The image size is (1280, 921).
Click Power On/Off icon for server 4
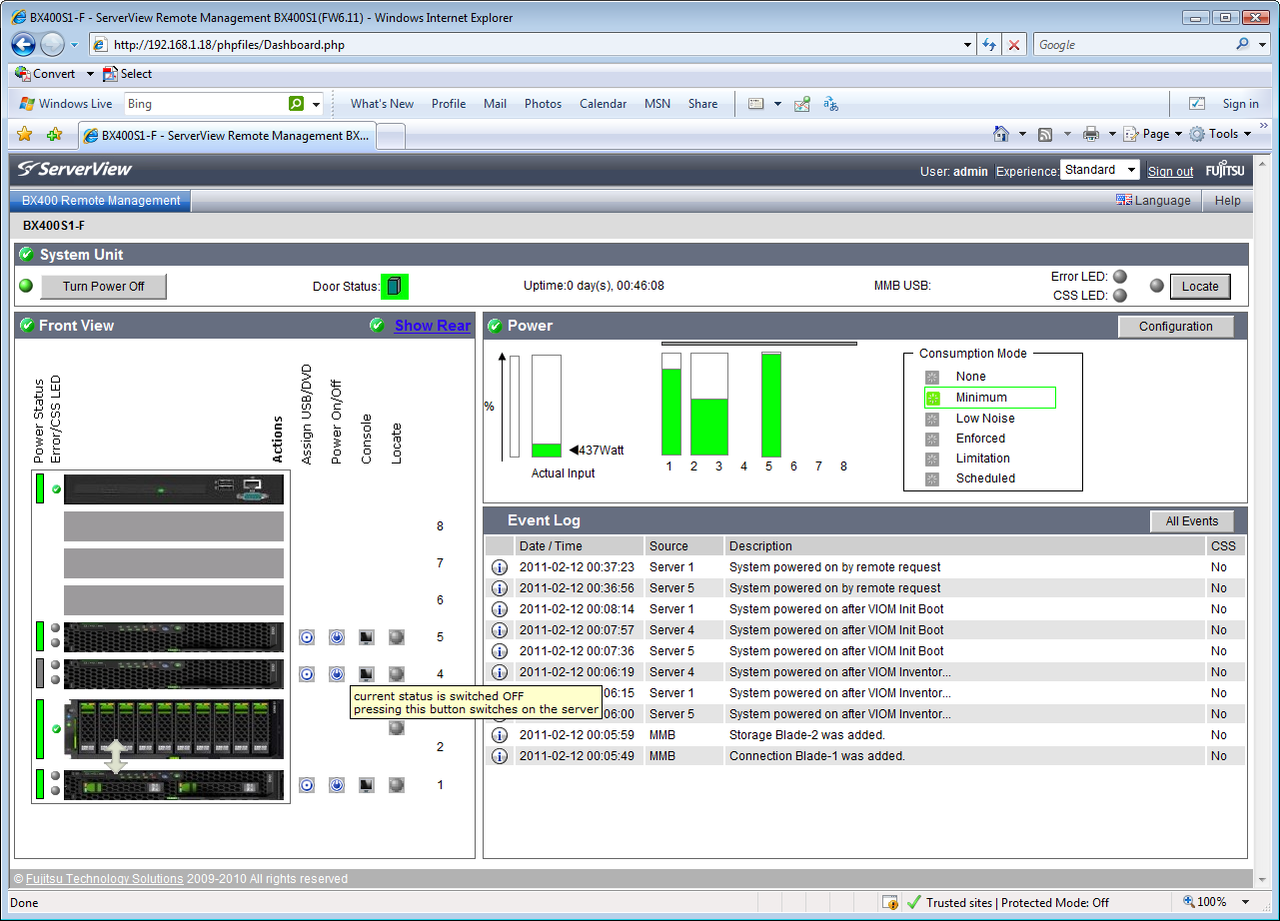[x=337, y=674]
